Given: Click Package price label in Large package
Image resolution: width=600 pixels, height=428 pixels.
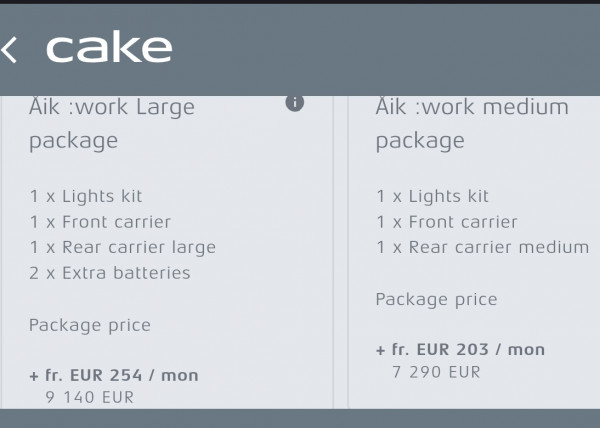Looking at the screenshot, I should (x=89, y=325).
